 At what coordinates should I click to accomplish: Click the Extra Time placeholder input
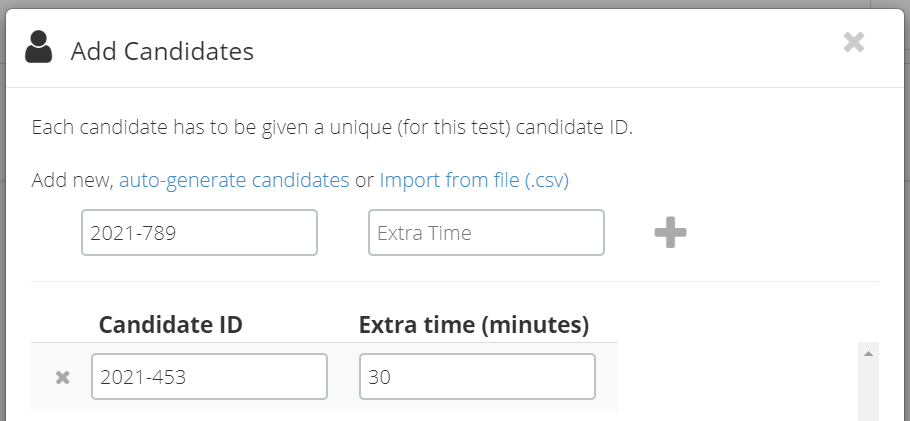coord(486,232)
